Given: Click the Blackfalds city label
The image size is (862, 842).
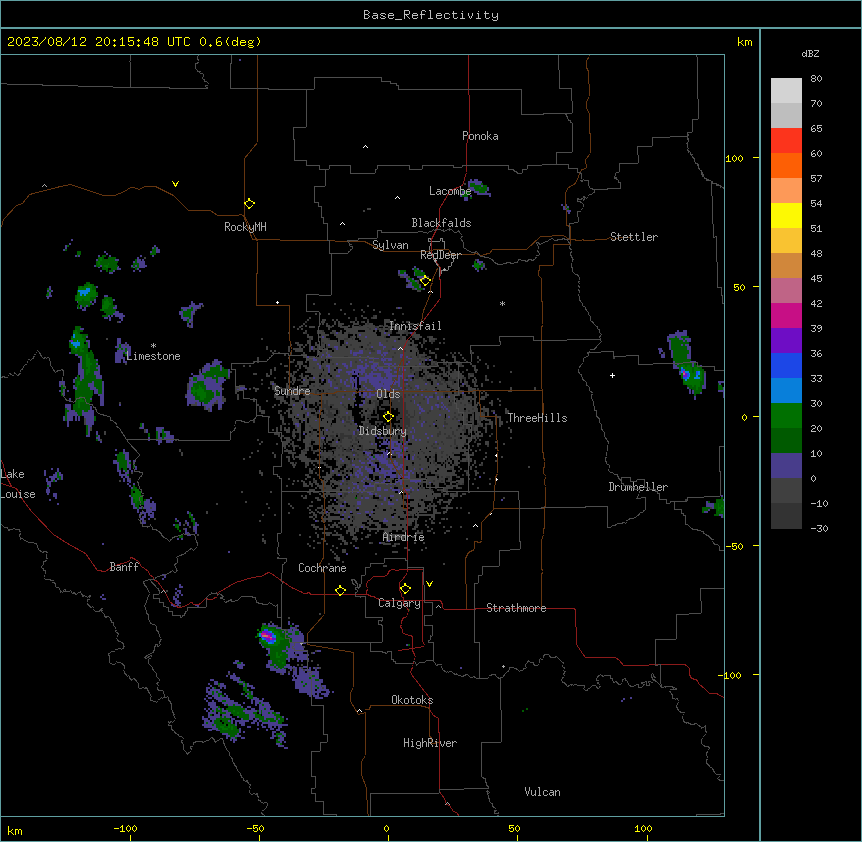Looking at the screenshot, I should pyautogui.click(x=441, y=223).
